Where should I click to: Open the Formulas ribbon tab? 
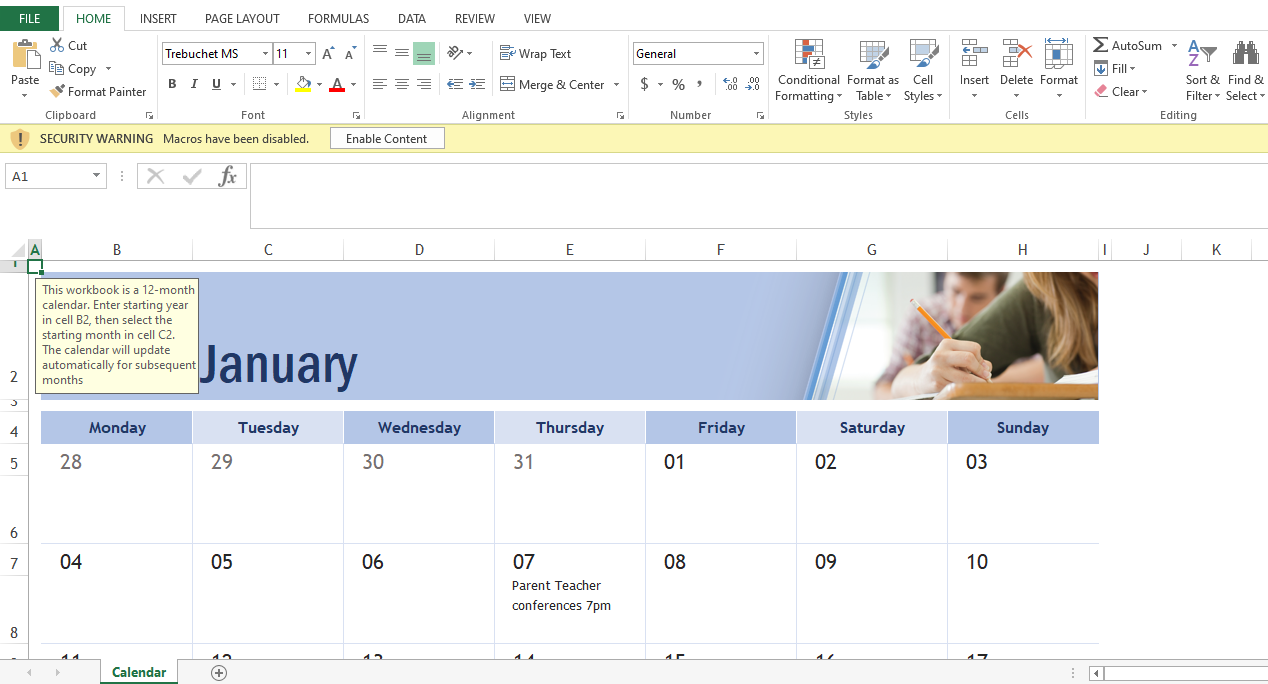[x=338, y=19]
